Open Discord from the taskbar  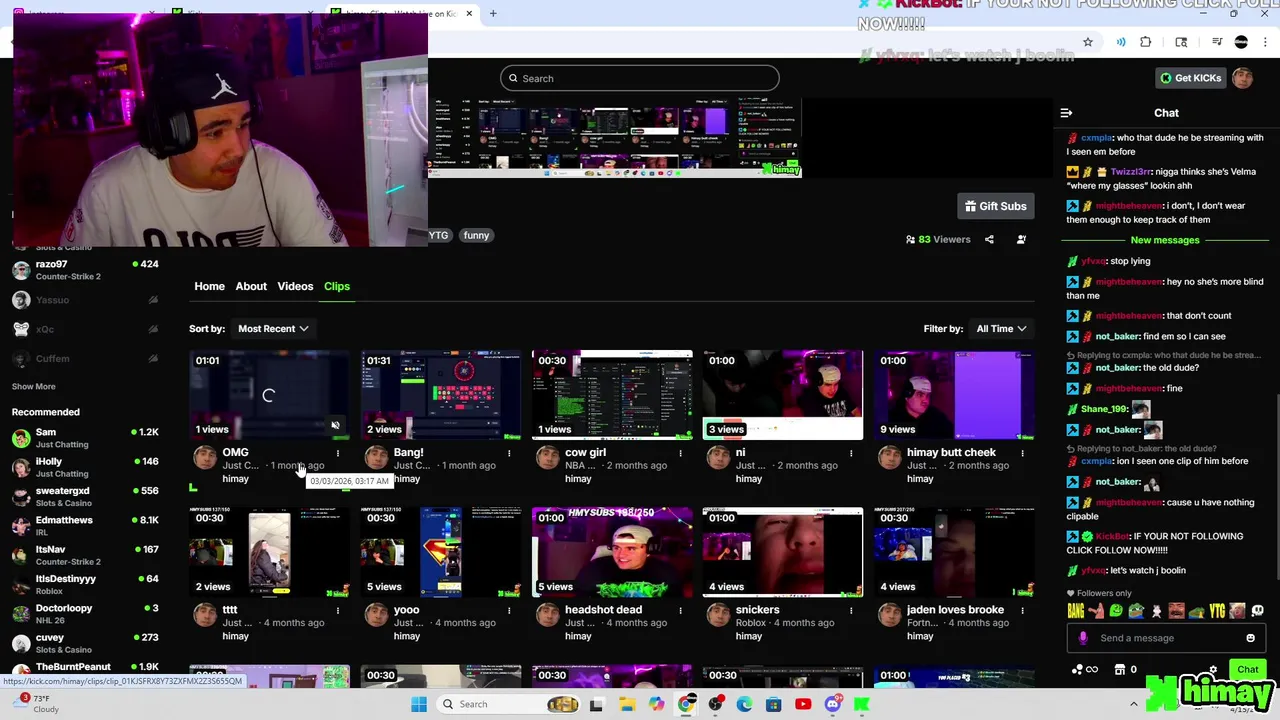click(833, 704)
